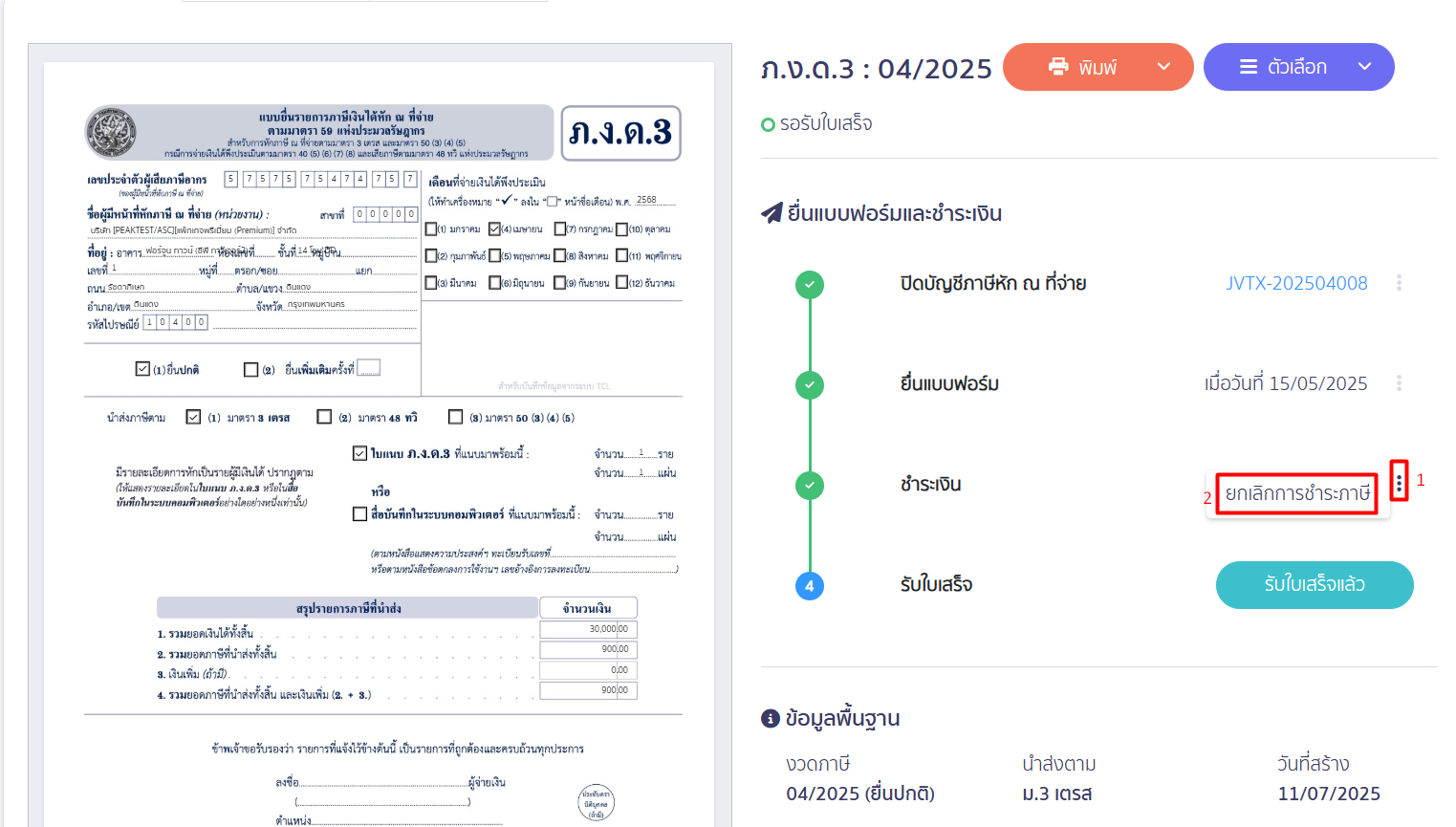Click the สื่อบันทึกในระบบคอมพิวเตอร์ checkbox in form
The width and height of the screenshot is (1456, 827).
point(359,514)
